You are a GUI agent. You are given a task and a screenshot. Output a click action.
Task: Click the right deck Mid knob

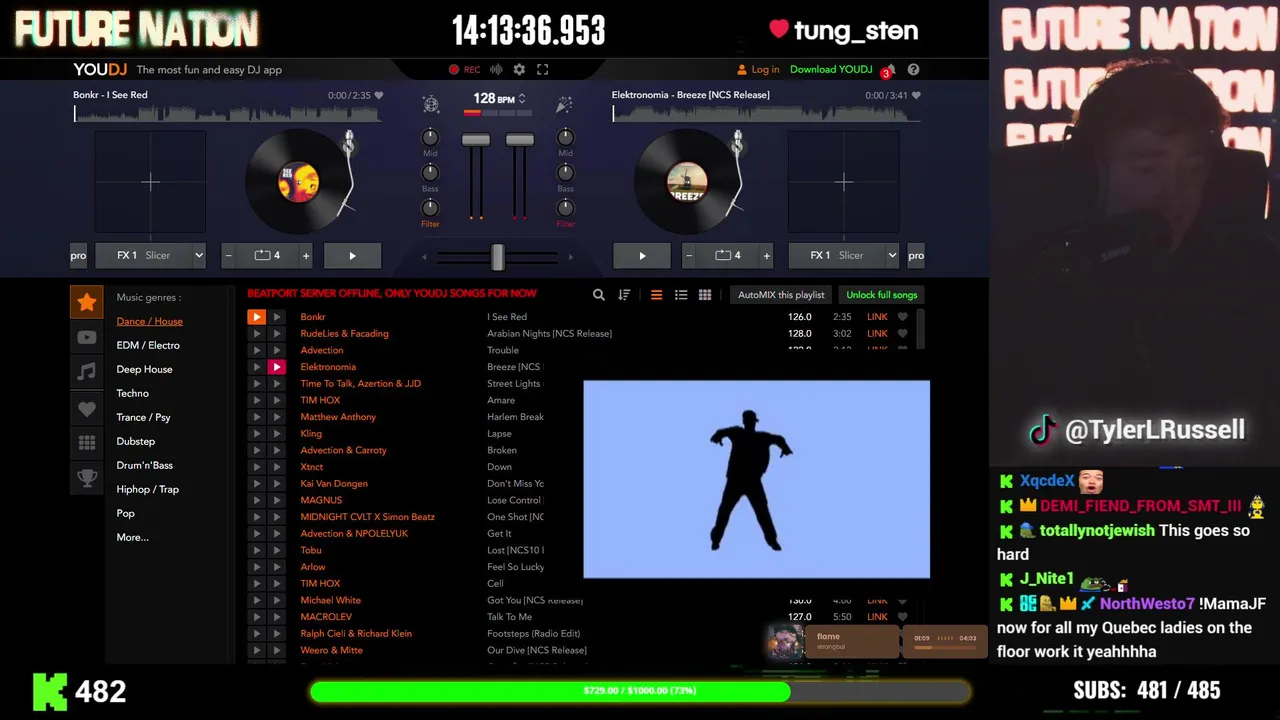565,137
